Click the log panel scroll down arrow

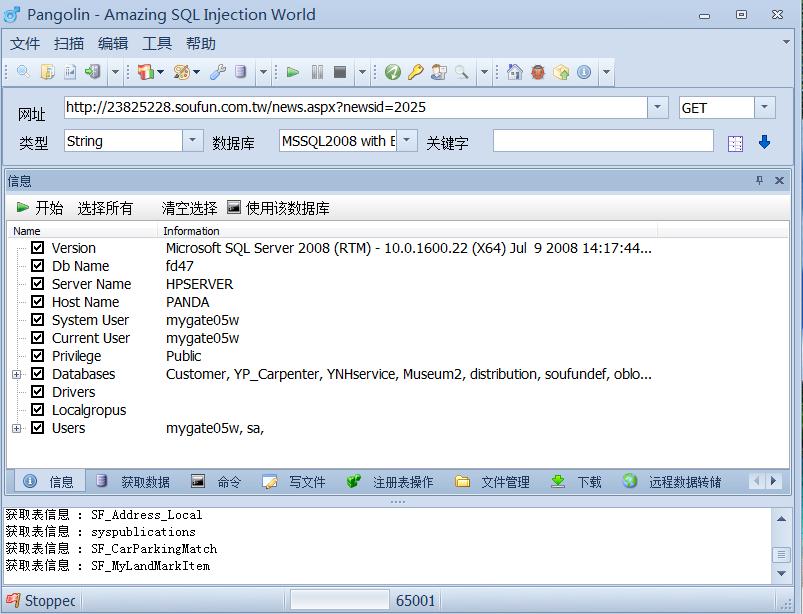[x=781, y=573]
